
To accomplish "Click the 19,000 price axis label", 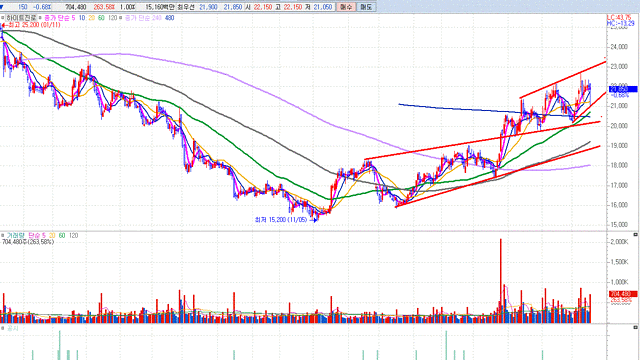I will [x=619, y=146].
